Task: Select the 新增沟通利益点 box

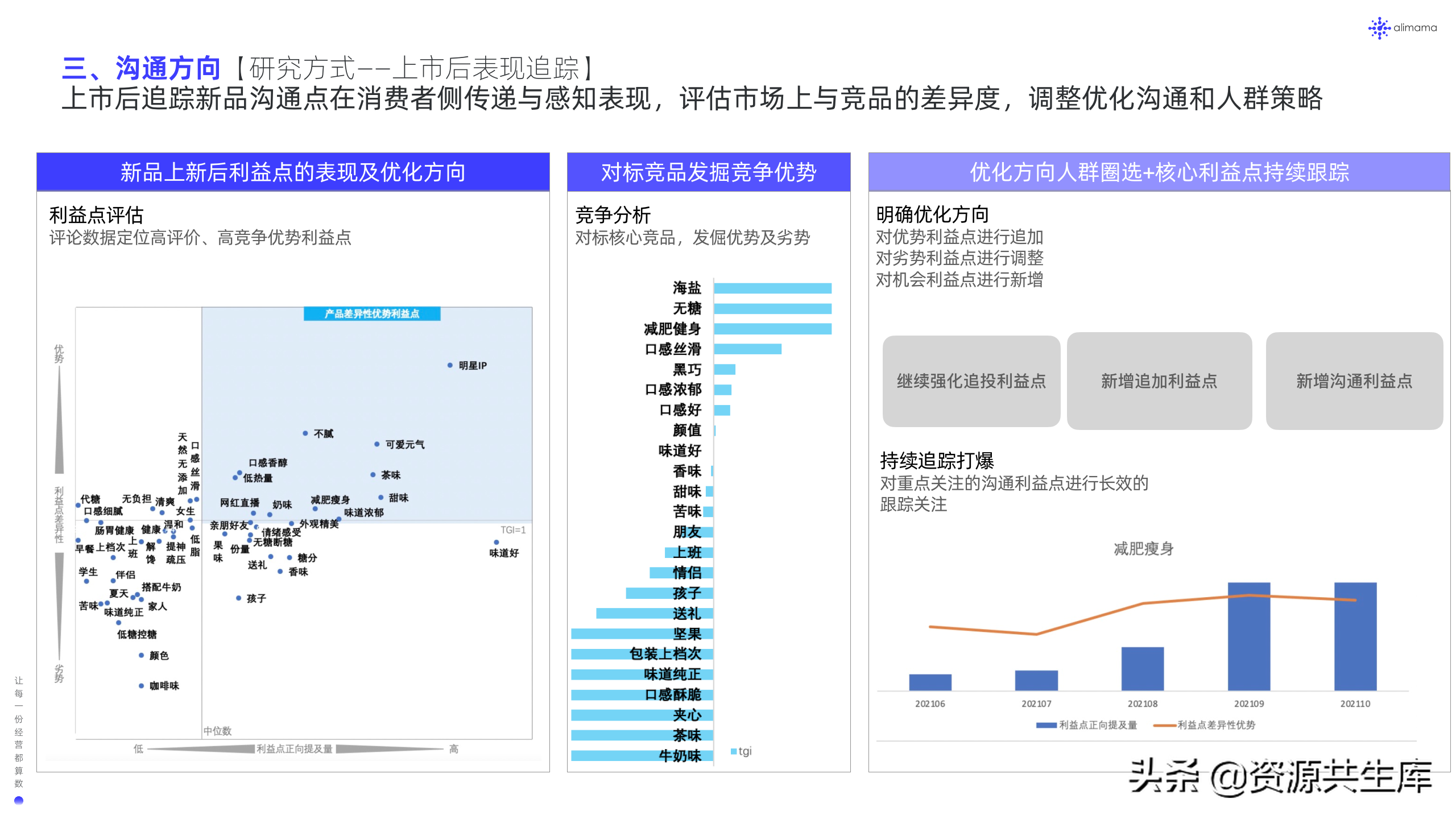Action: pos(1354,381)
